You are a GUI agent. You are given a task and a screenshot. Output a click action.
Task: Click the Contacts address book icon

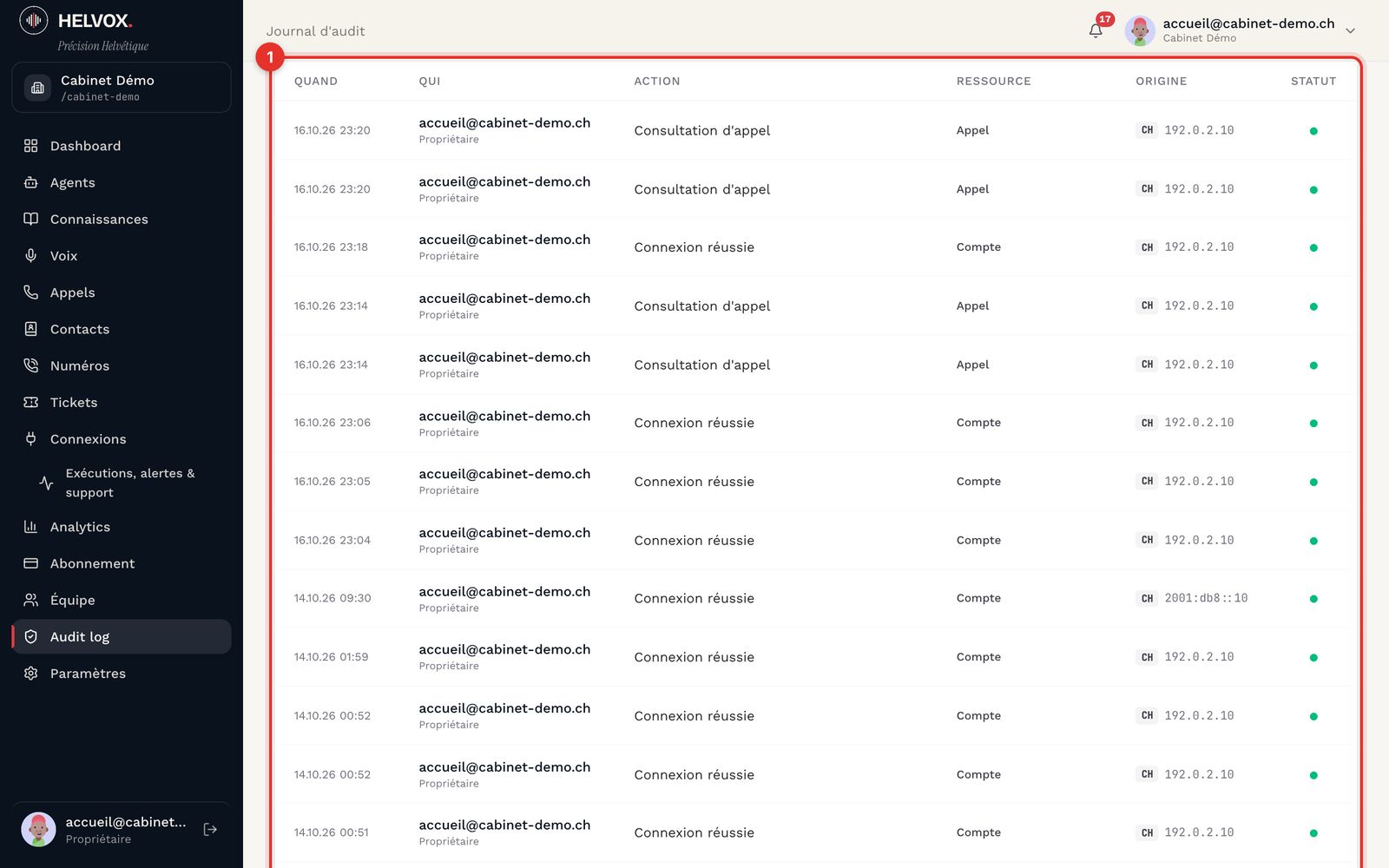tap(31, 329)
